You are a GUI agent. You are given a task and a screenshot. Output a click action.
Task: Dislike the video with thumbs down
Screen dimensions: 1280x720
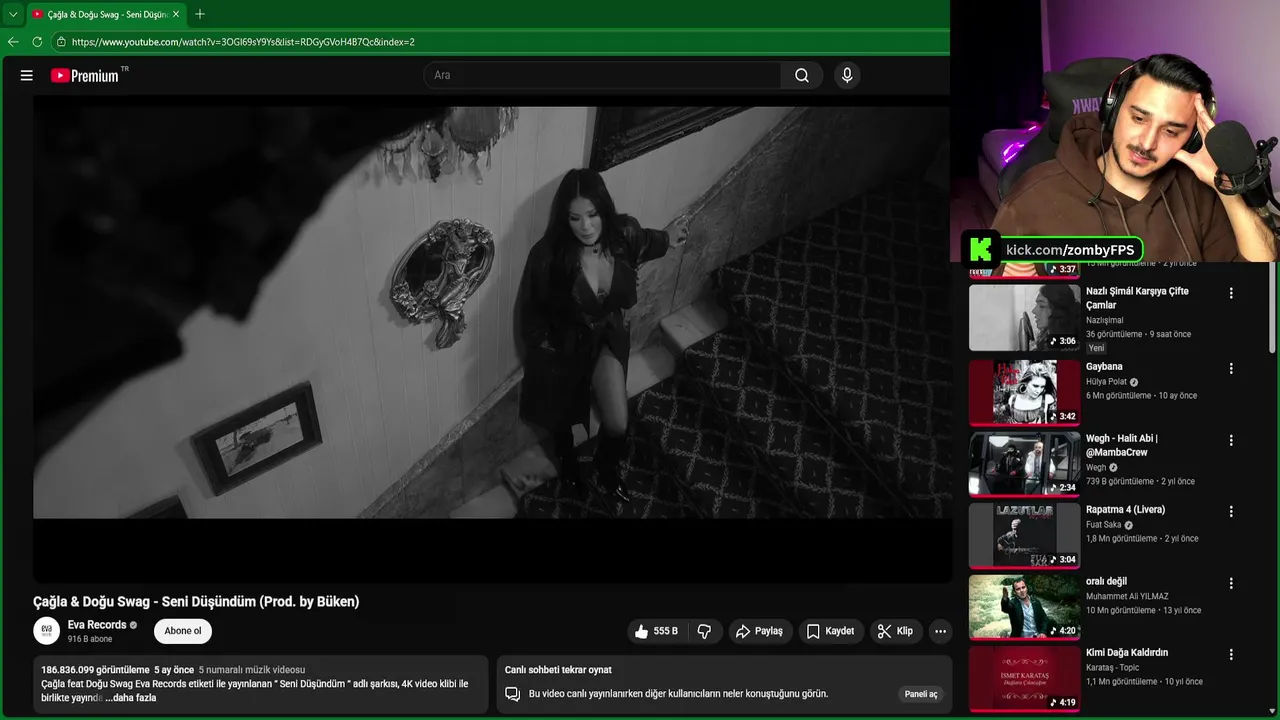[704, 631]
